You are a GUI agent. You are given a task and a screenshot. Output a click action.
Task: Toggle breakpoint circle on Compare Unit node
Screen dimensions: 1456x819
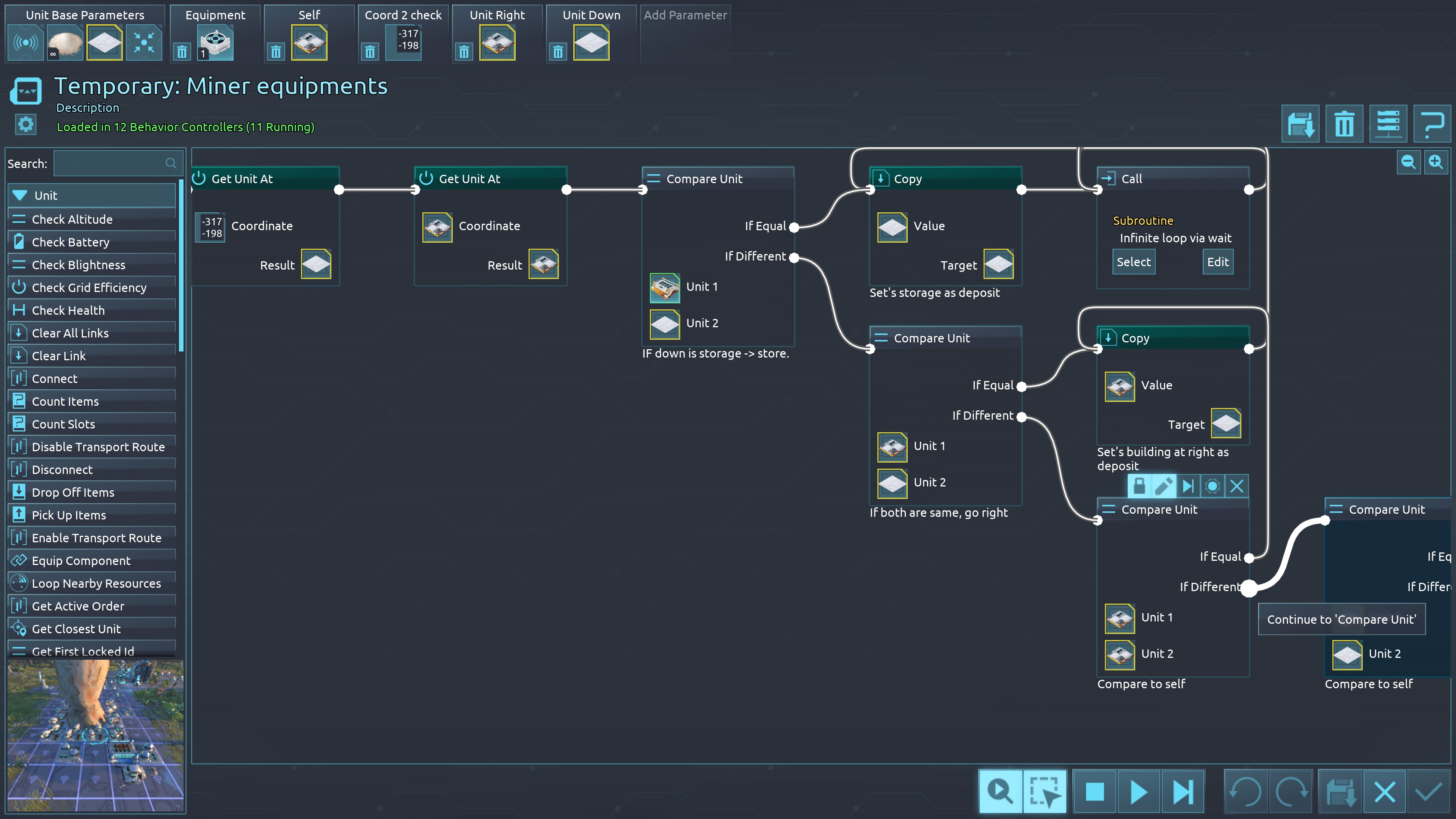coord(1212,486)
